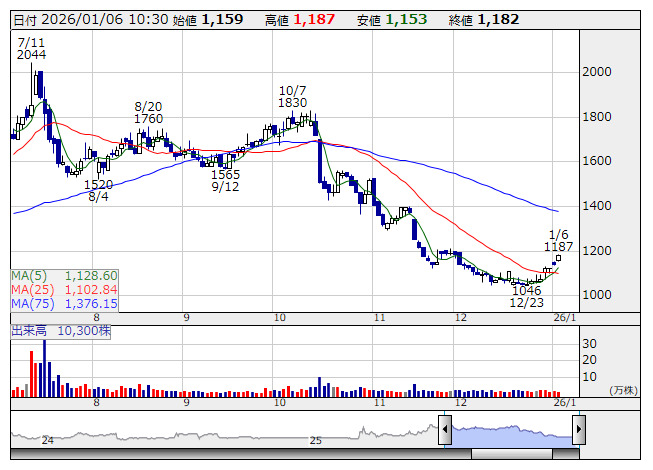Click the MA(75) legend value 1,376.15
The image size is (653, 470).
click(x=91, y=303)
